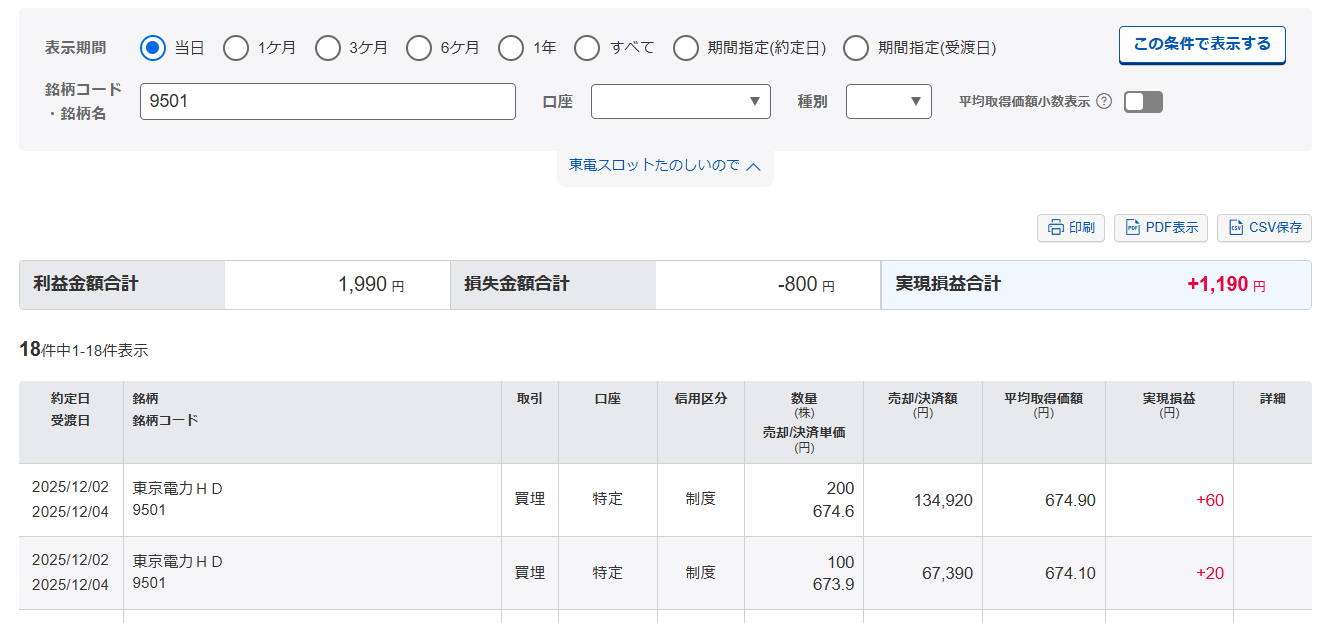Click the 約定日 受渡日 column header
Screen dimensions: 1322x623
pyautogui.click(x=70, y=410)
